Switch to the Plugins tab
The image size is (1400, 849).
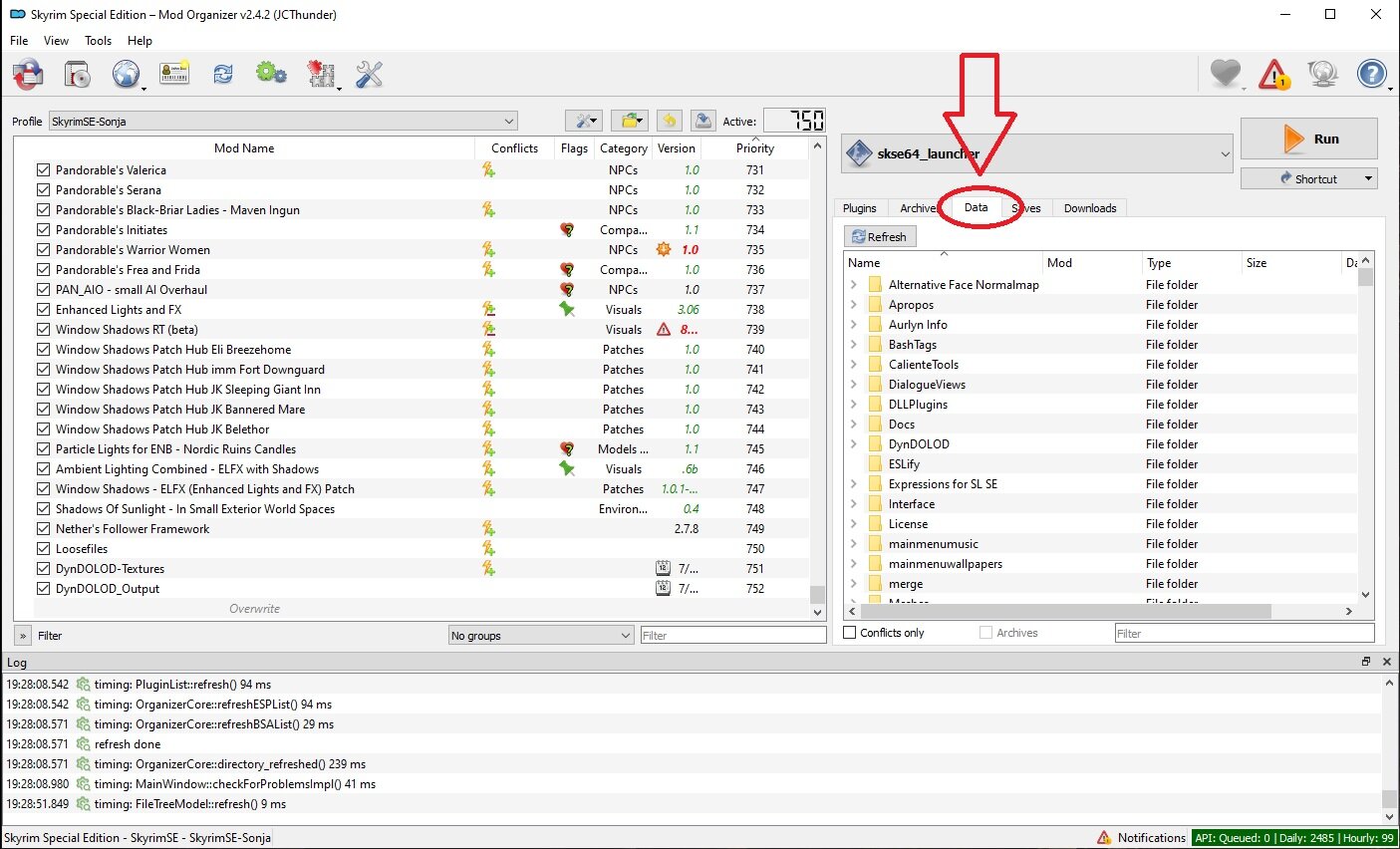point(859,208)
